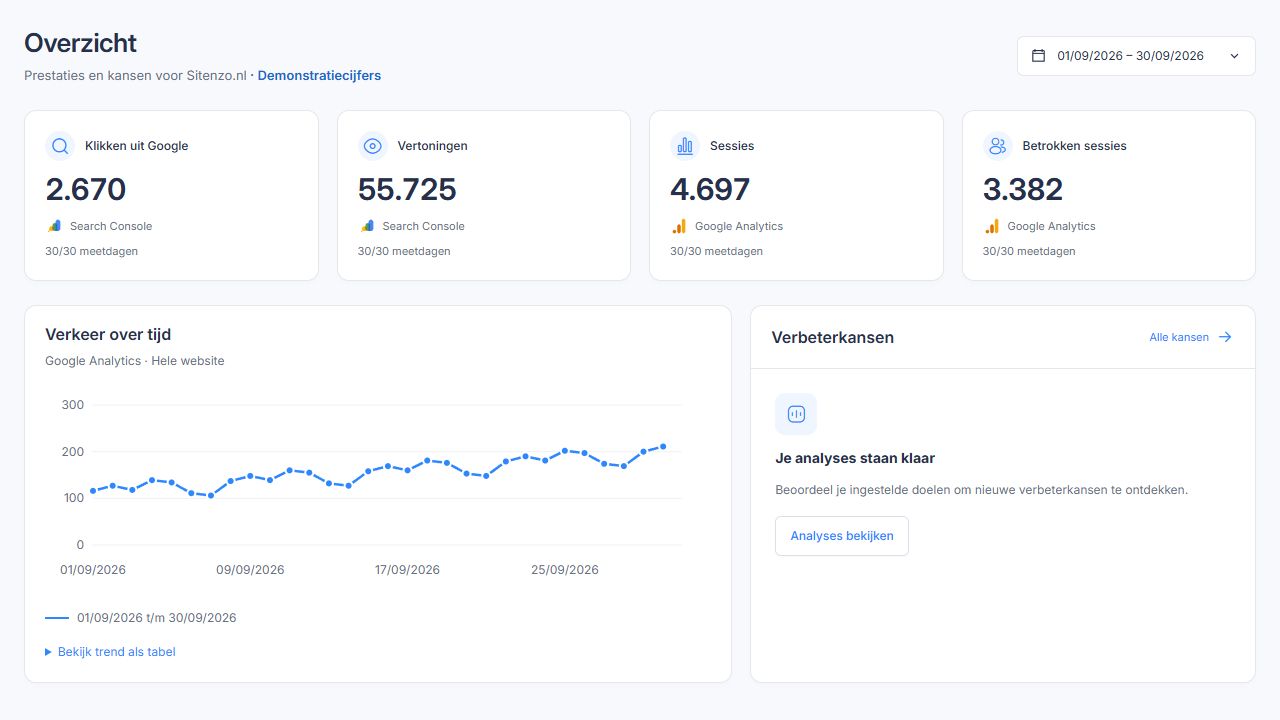Click the calendar icon in date selector
The image size is (1280, 720).
pos(1038,56)
